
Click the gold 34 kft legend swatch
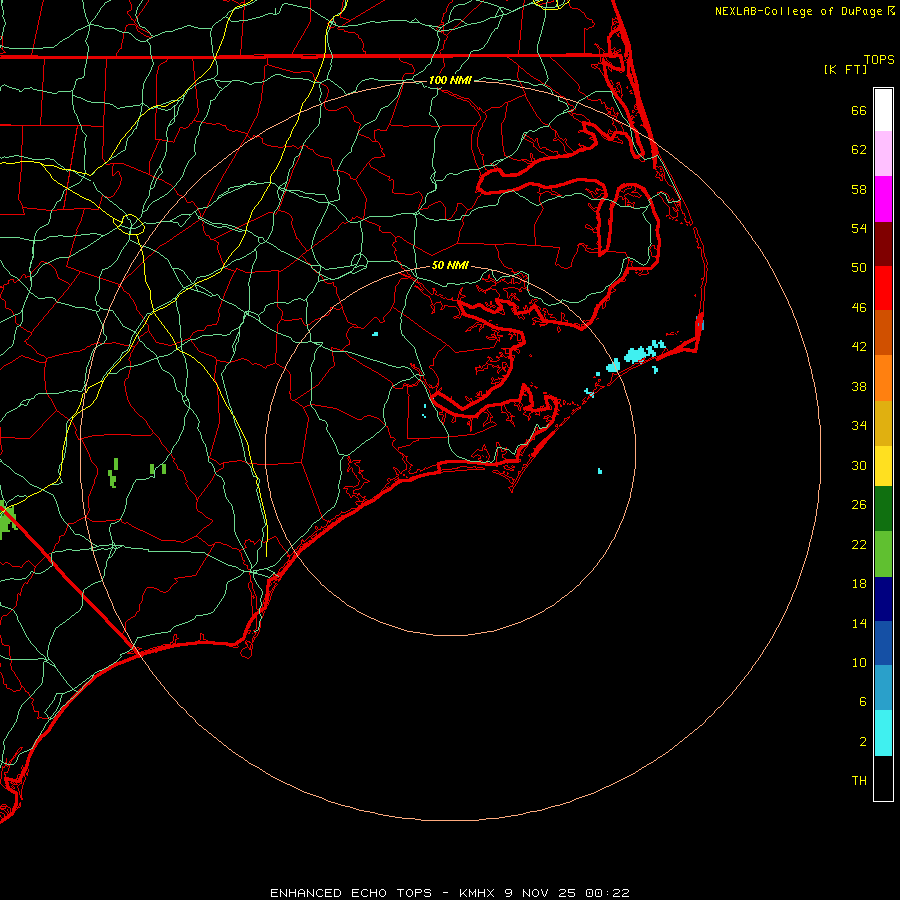pos(883,423)
